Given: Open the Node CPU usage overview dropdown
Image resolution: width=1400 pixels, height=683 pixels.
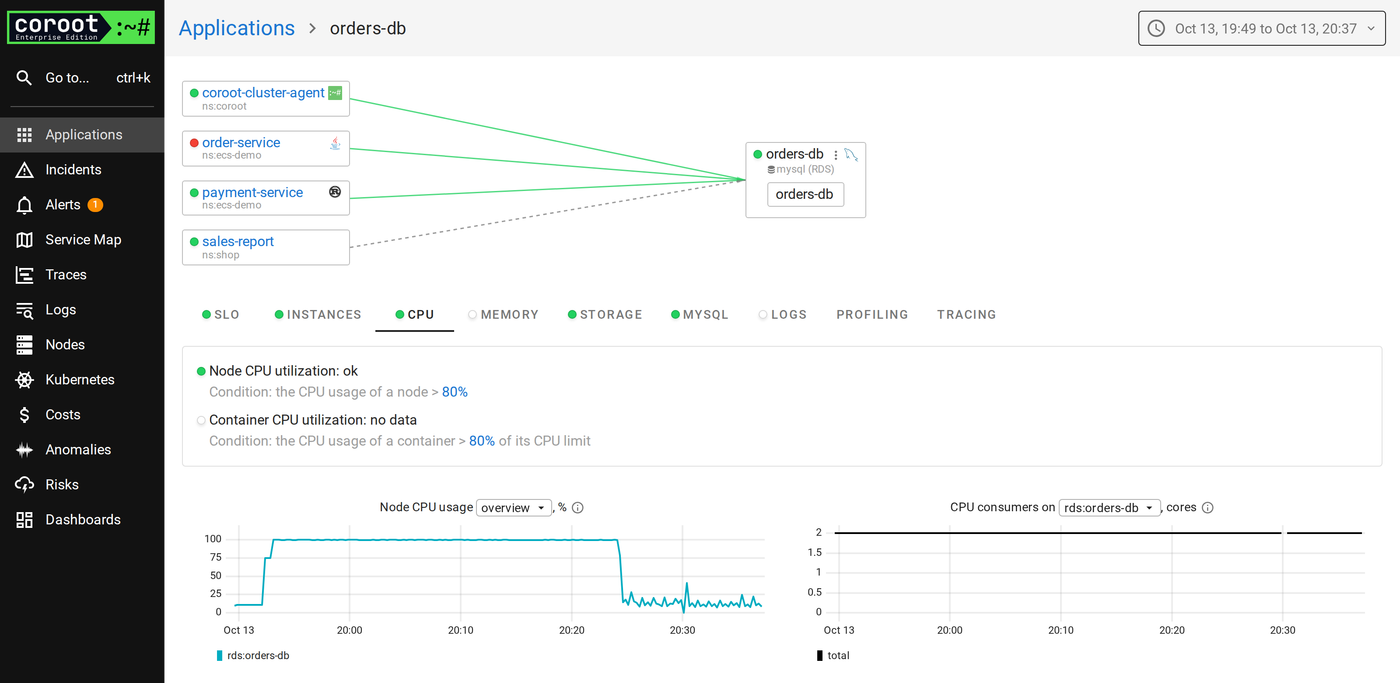Looking at the screenshot, I should [514, 508].
